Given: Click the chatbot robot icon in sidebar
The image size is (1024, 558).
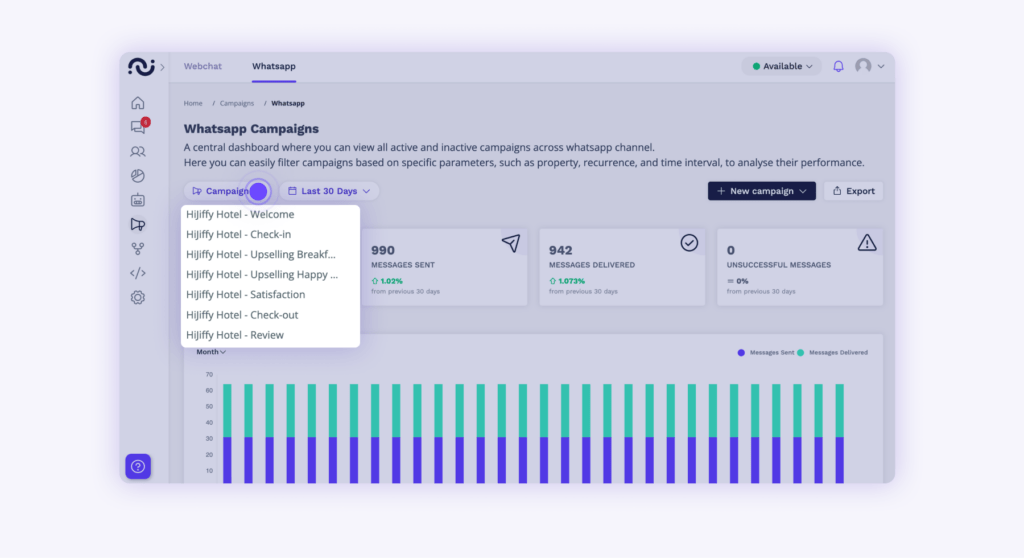Looking at the screenshot, I should point(138,200).
